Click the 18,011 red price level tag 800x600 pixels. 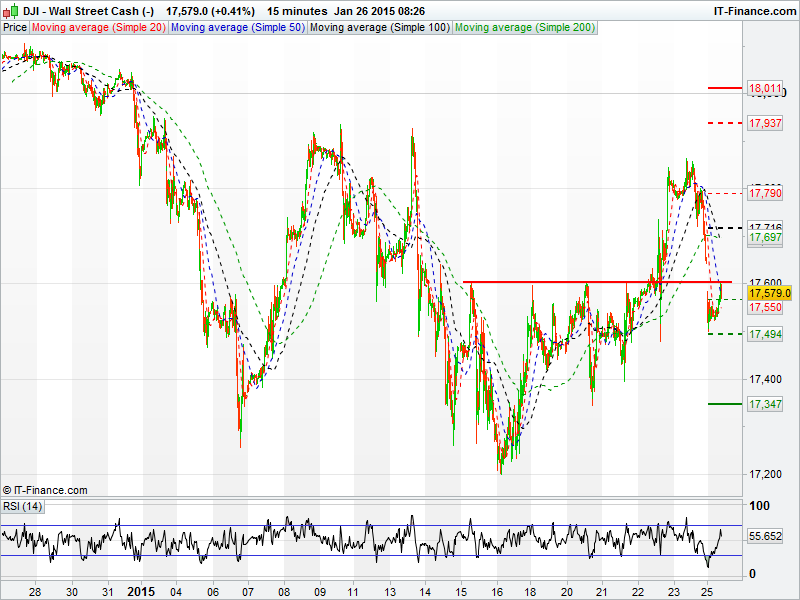tap(766, 89)
